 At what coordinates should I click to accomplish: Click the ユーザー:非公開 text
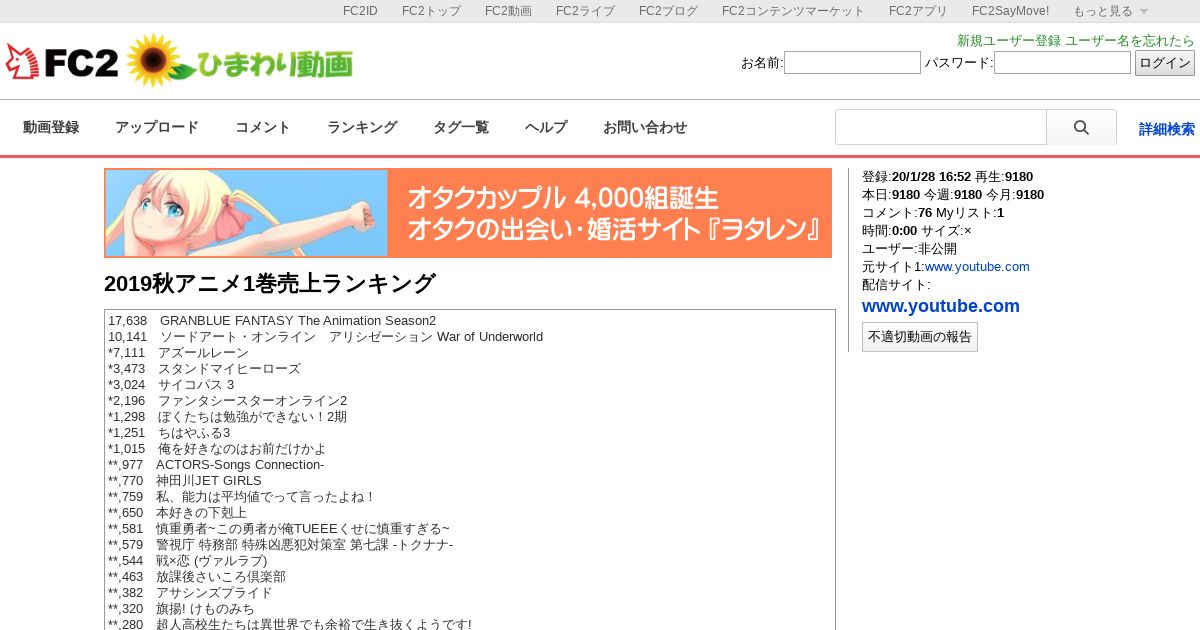pos(909,249)
